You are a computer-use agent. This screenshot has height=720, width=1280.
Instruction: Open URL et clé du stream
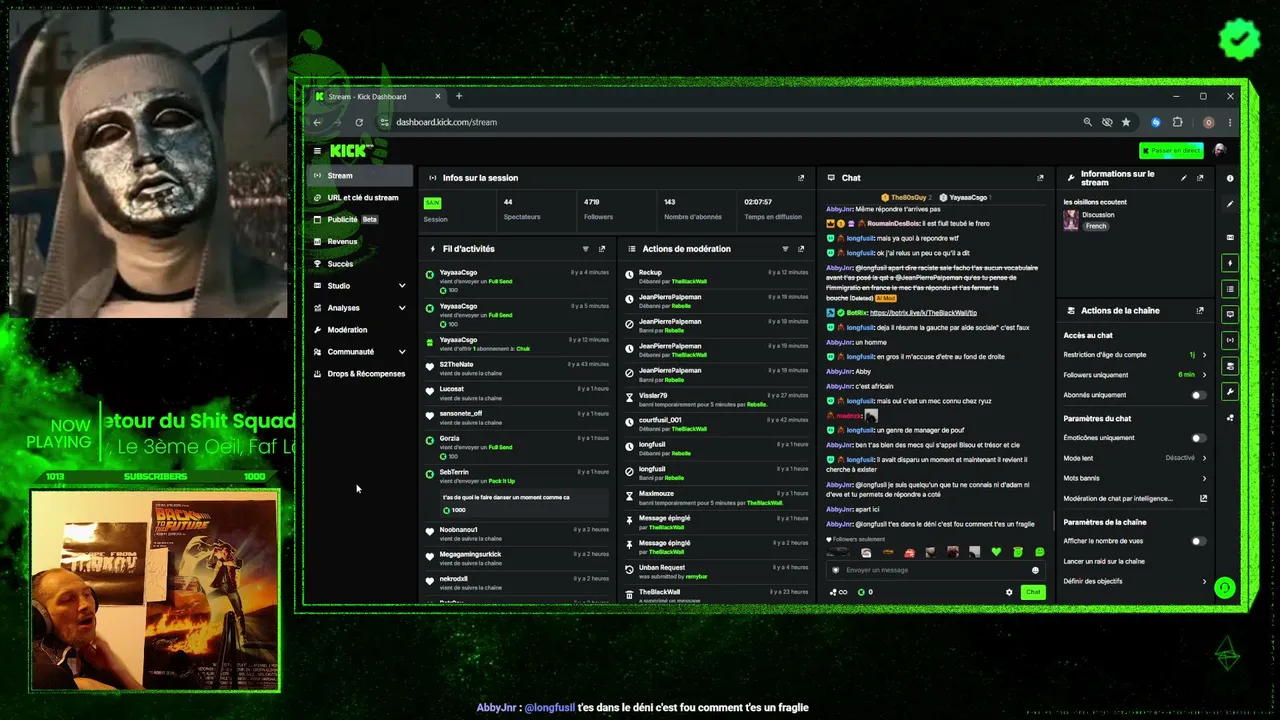pyautogui.click(x=360, y=198)
